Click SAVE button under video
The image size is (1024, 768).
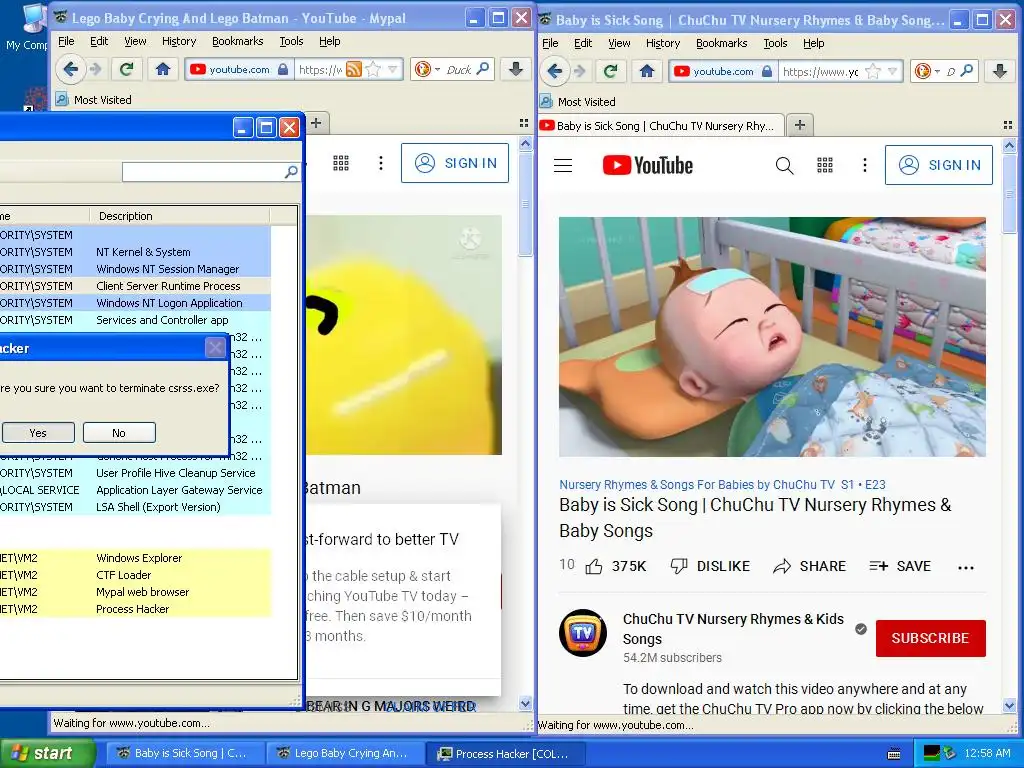(900, 566)
